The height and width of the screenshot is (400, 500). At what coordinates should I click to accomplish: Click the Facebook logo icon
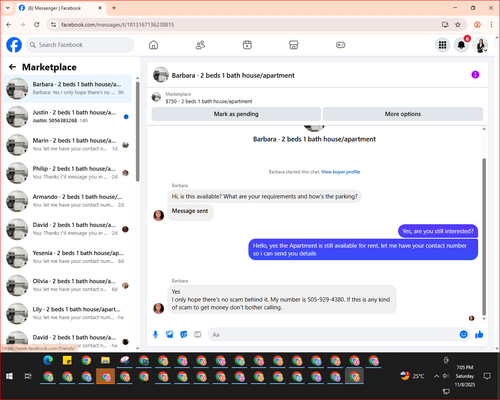tap(14, 45)
